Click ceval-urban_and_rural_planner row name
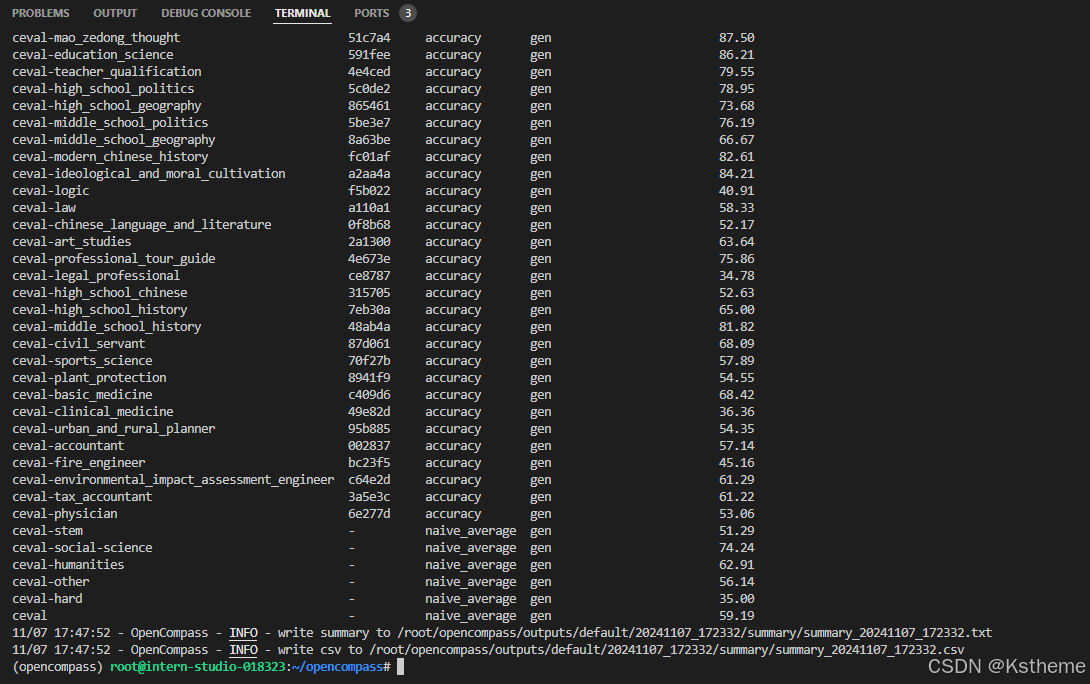This screenshot has width=1090, height=684. click(113, 428)
